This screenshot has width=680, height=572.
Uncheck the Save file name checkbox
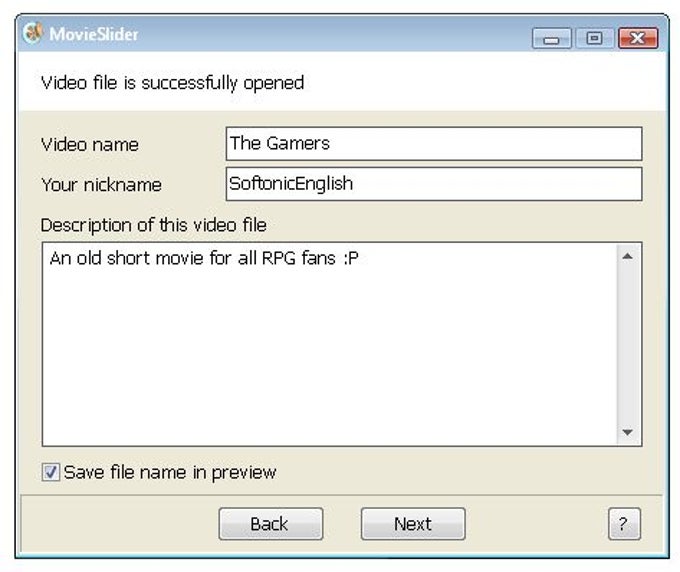[51, 472]
